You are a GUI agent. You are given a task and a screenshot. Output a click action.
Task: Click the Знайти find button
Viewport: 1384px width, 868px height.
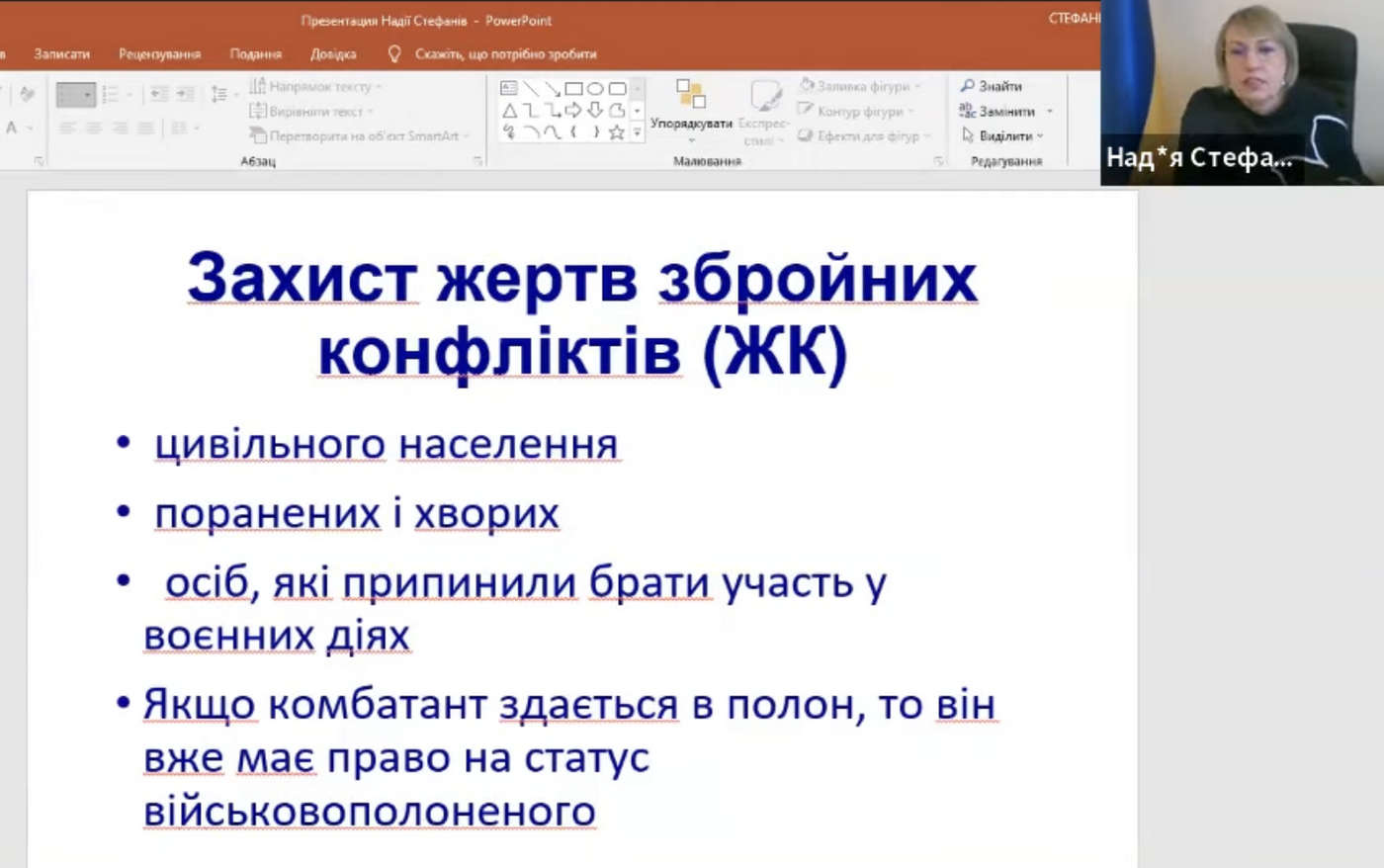pos(992,87)
